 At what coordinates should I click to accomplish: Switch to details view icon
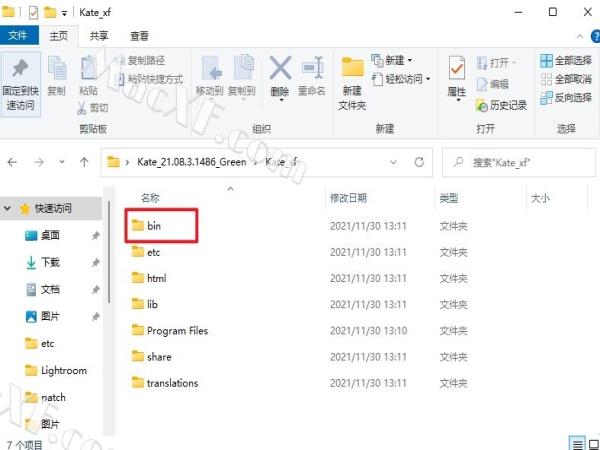pos(578,444)
